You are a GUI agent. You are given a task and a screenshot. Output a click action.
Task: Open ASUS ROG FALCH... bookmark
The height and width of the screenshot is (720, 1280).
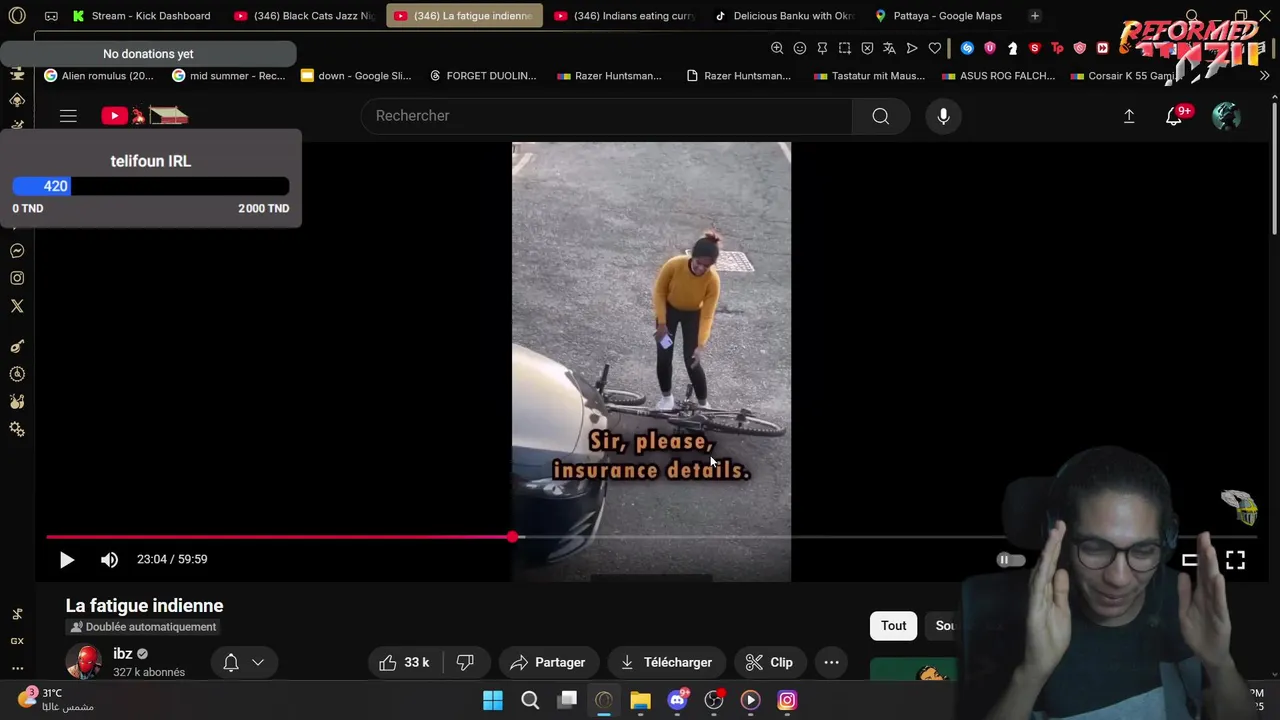998,76
